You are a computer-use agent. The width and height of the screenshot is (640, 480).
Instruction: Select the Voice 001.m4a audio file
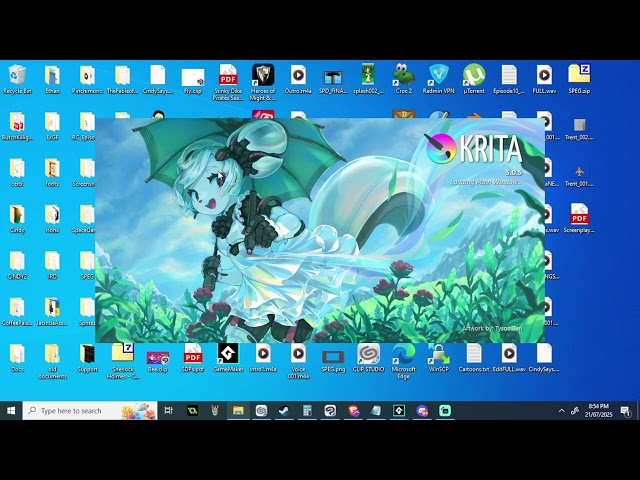298,361
